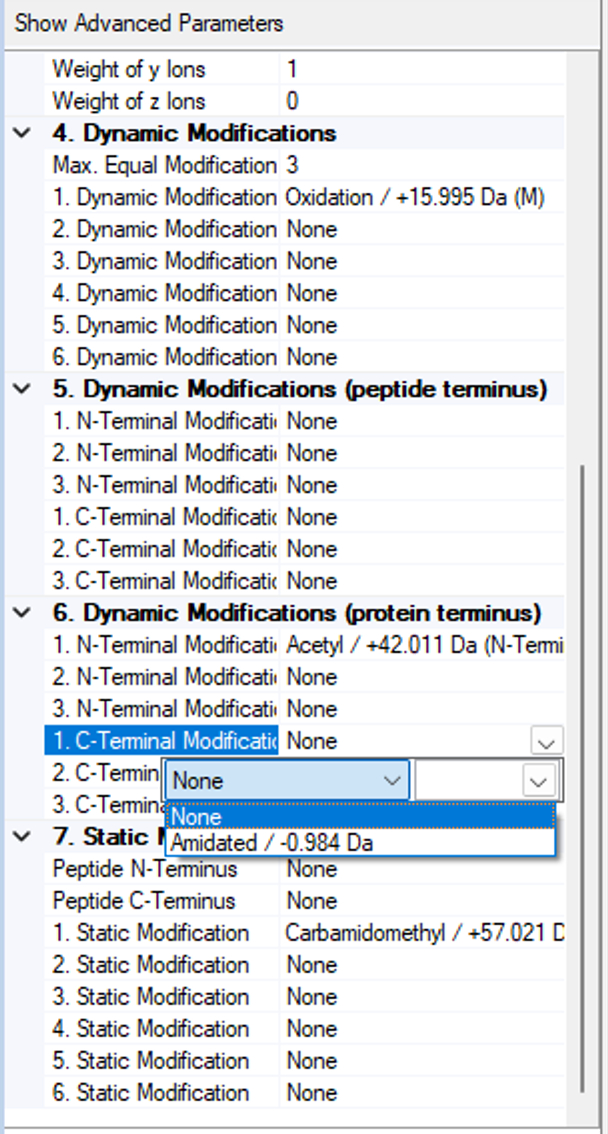Collapse 6. Dynamic Modifications (protein terminus) section
The height and width of the screenshot is (1134, 608).
pyautogui.click(x=22, y=614)
